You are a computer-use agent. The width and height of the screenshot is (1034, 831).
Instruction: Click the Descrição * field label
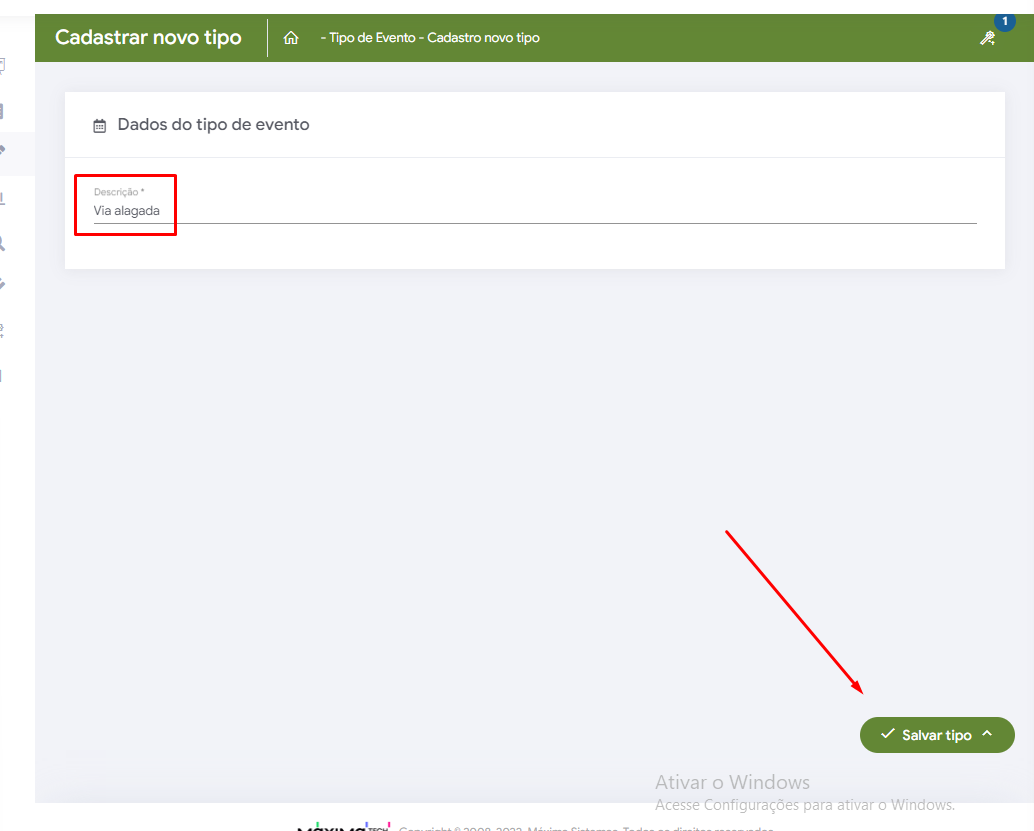pyautogui.click(x=119, y=192)
